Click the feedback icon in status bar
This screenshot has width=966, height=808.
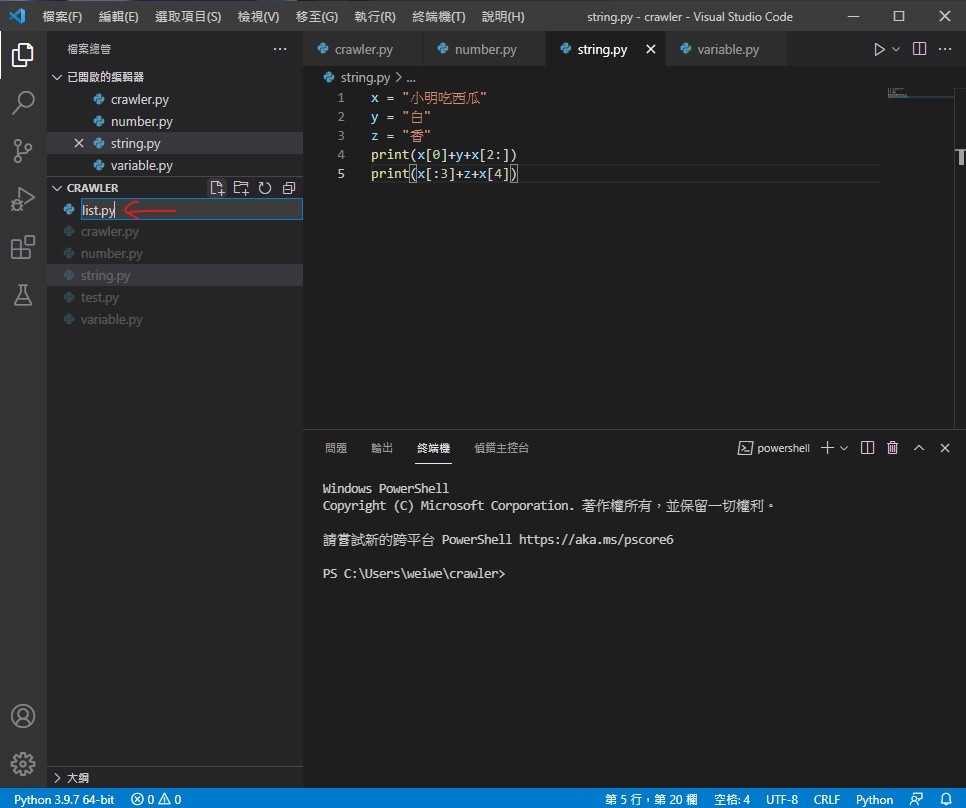tap(917, 799)
